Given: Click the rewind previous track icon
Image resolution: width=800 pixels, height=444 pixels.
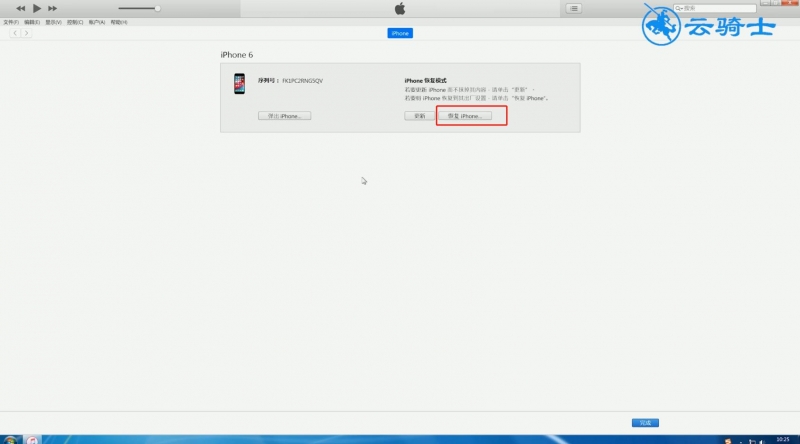Looking at the screenshot, I should 20,8.
